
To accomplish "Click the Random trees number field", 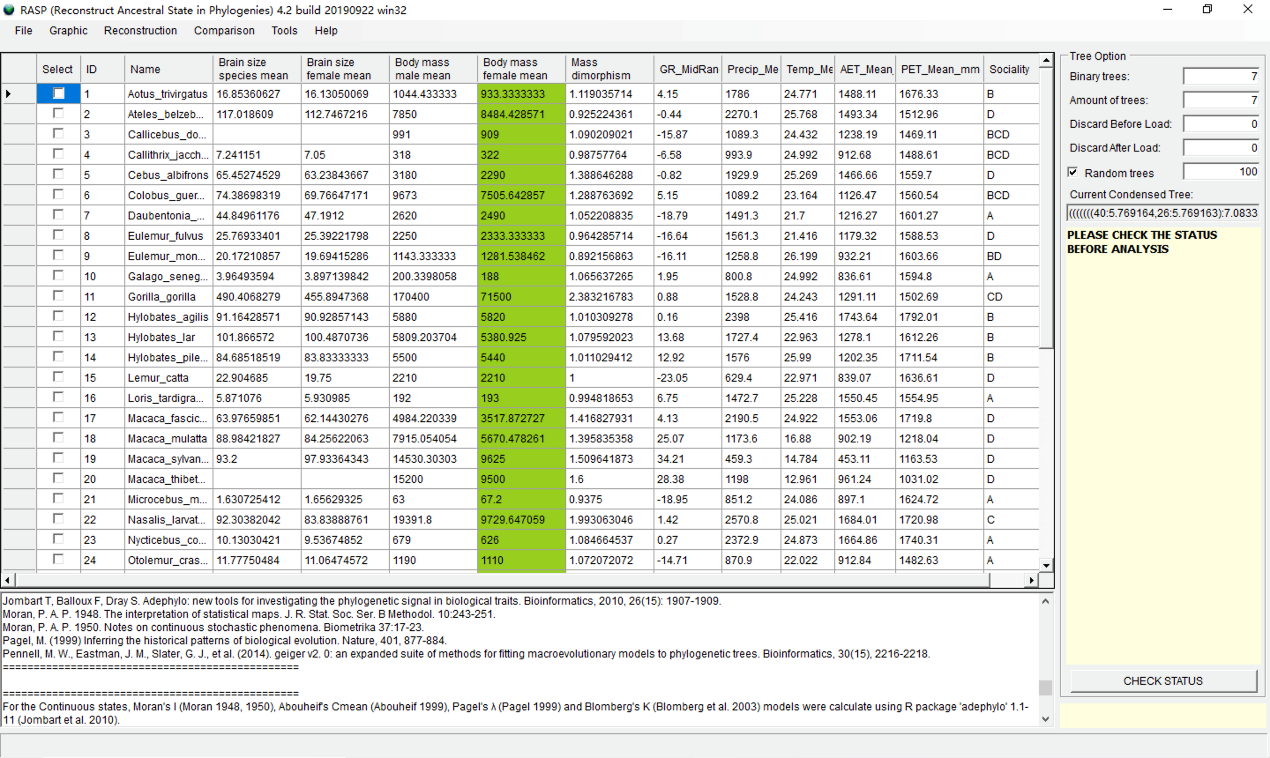I will click(1222, 172).
